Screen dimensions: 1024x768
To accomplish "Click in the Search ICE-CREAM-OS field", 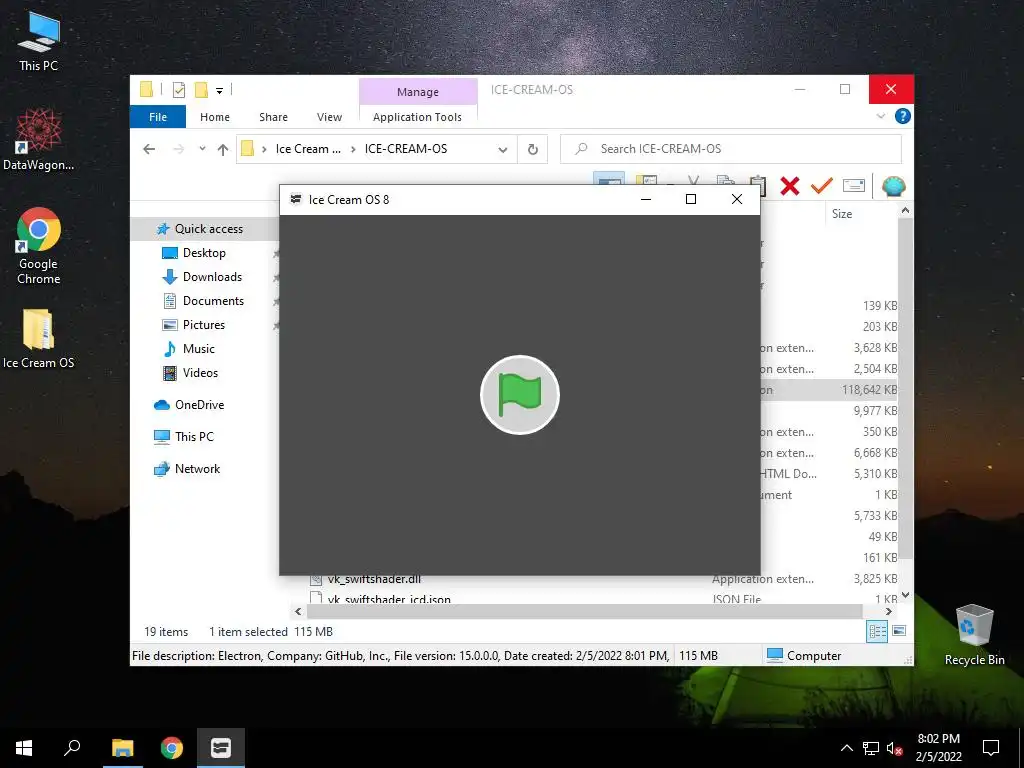I will 731,149.
